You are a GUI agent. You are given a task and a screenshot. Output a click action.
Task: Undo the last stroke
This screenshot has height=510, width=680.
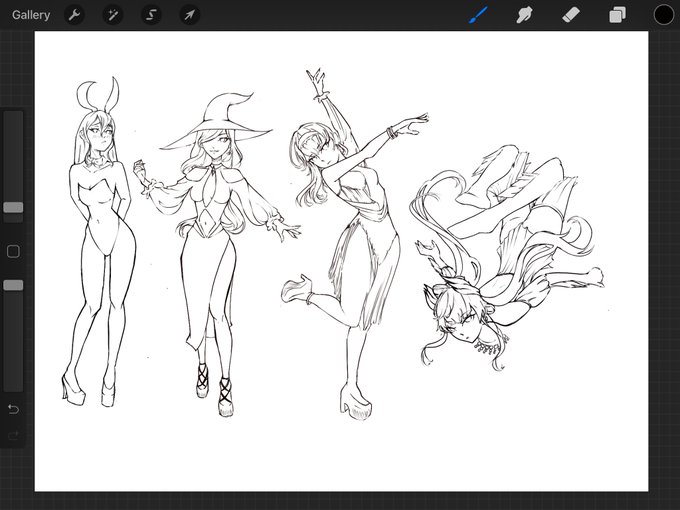pos(13,409)
